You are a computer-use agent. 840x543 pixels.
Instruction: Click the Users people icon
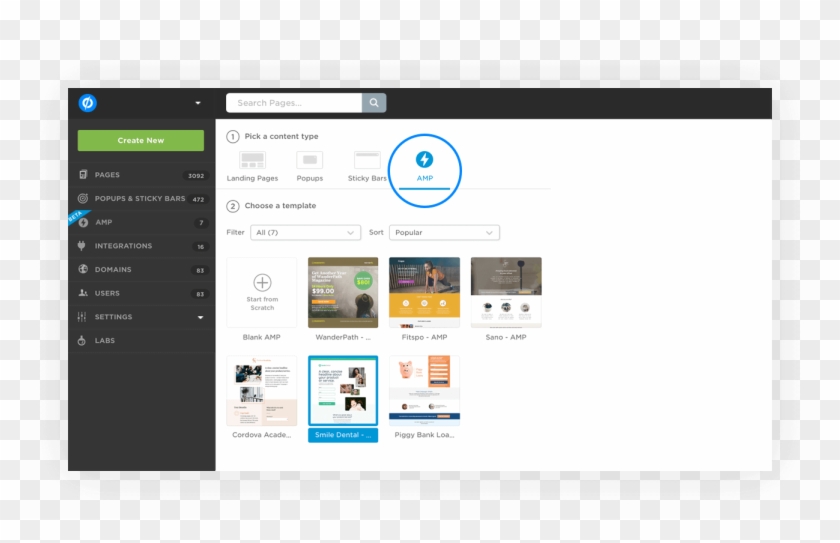(x=82, y=293)
